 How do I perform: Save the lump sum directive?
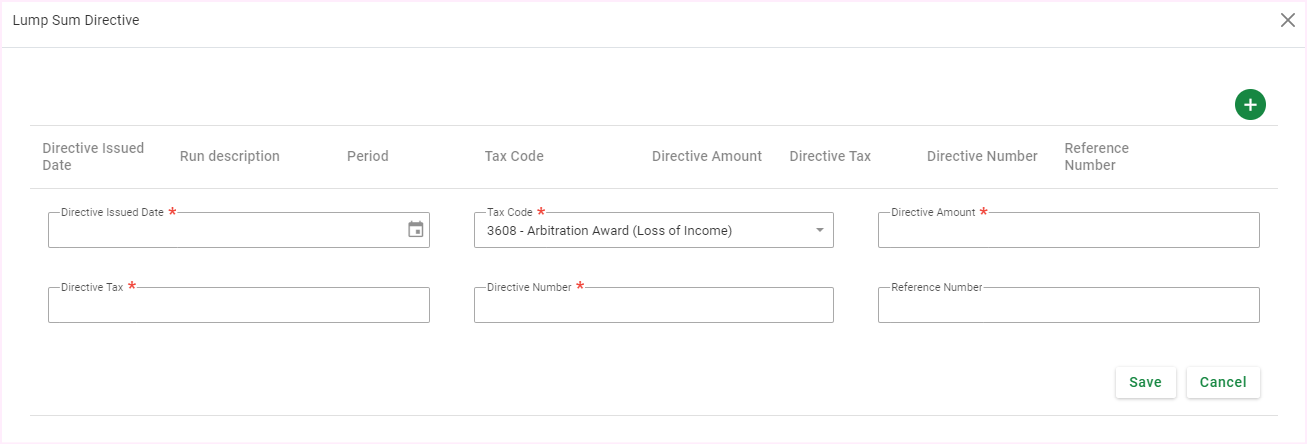pyautogui.click(x=1145, y=382)
